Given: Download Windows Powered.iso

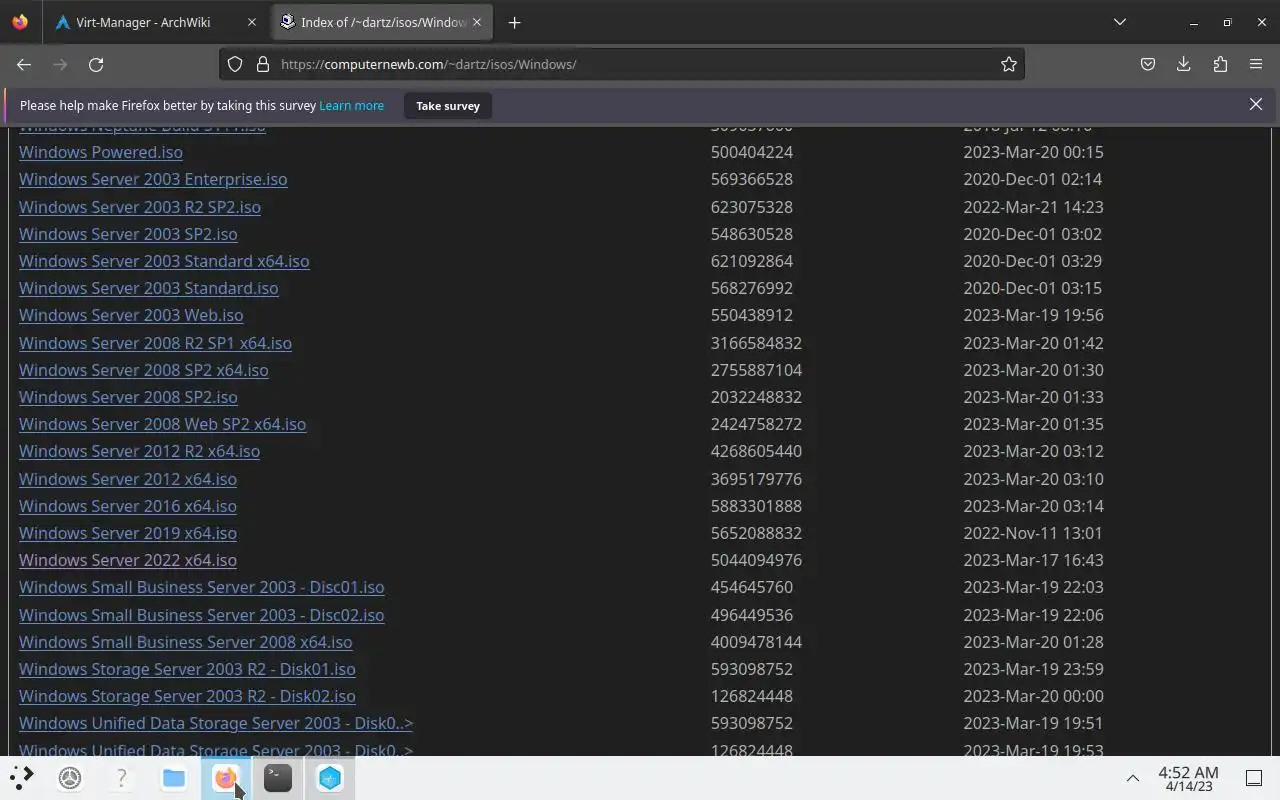Looking at the screenshot, I should (101, 152).
